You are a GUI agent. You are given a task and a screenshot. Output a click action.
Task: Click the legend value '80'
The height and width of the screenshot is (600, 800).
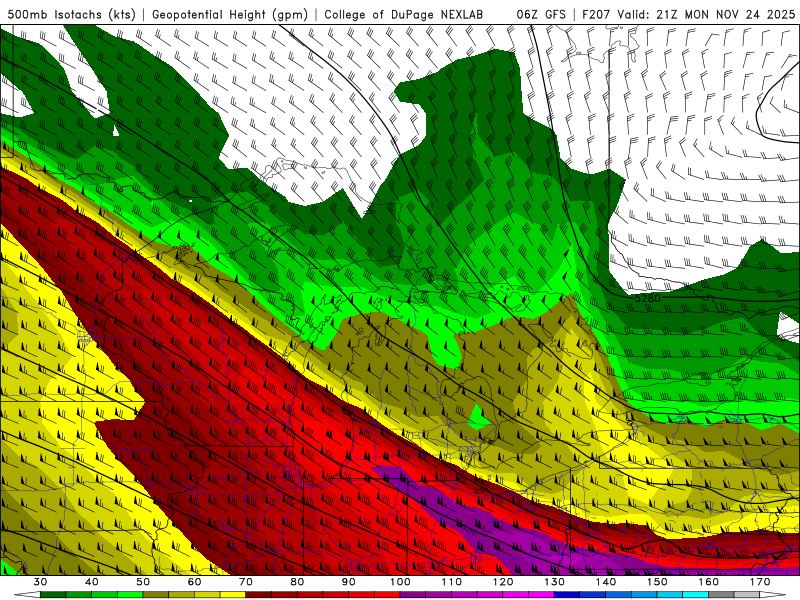tap(297, 582)
